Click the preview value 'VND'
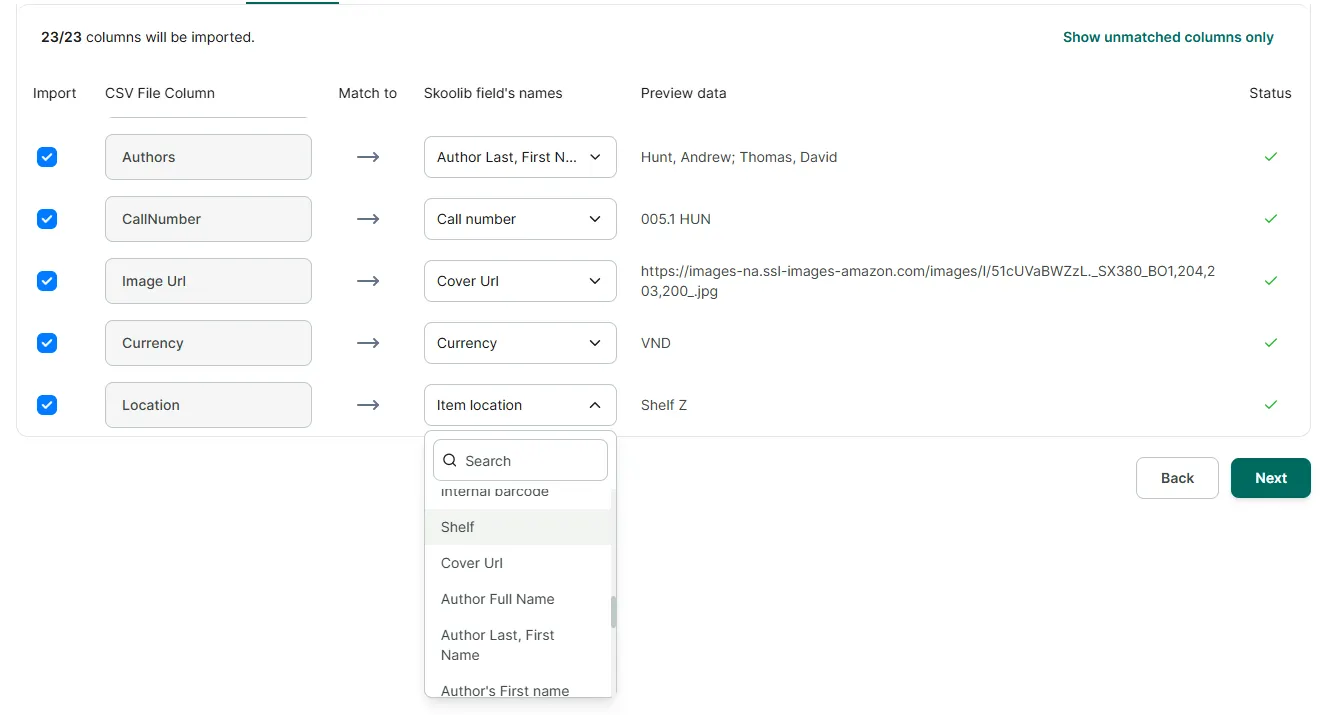This screenshot has height=715, width=1322. [656, 343]
